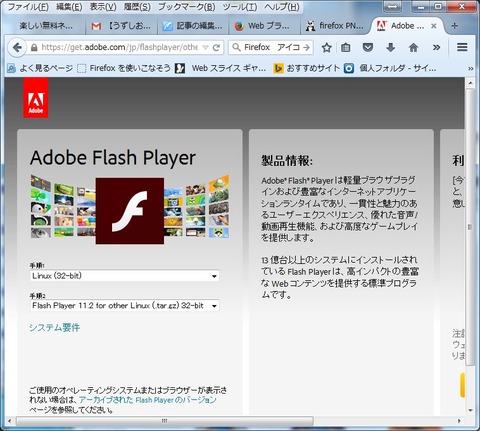
Task: Reload the page with the refresh icon
Action: click(216, 47)
